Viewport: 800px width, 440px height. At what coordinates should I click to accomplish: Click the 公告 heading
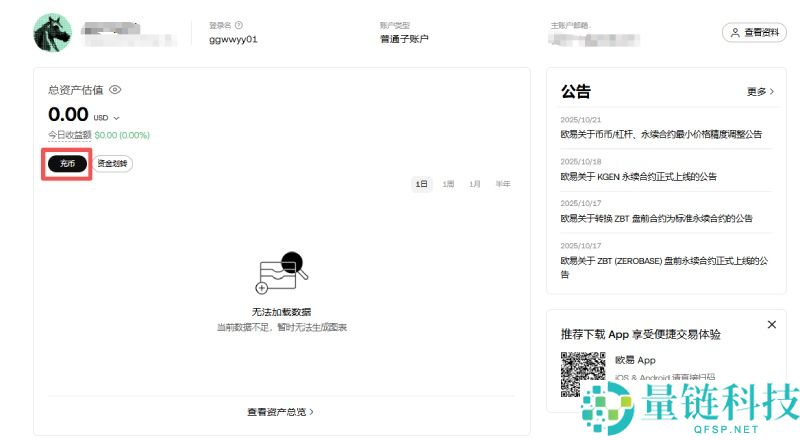[x=576, y=91]
